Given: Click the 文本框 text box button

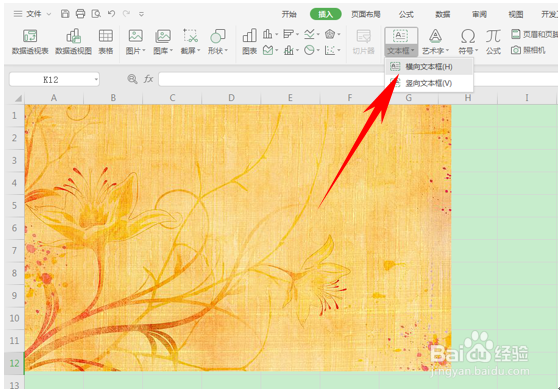Looking at the screenshot, I should (x=401, y=42).
